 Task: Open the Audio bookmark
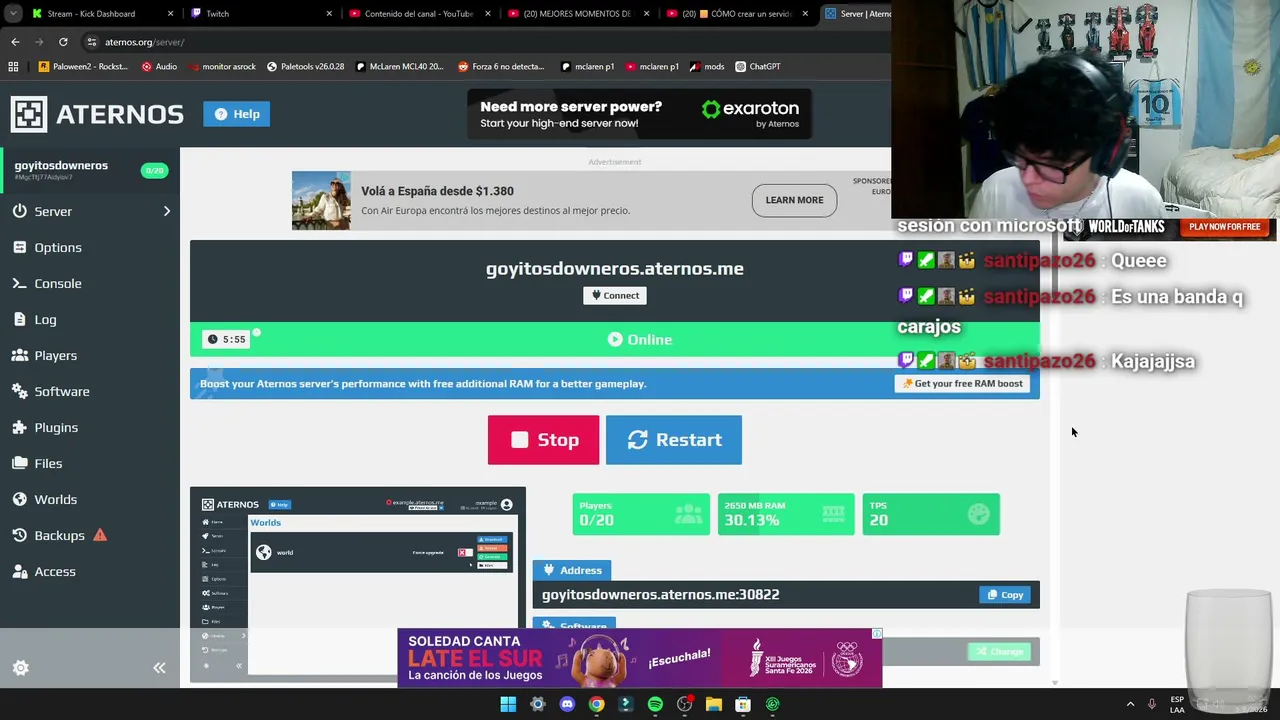point(159,67)
